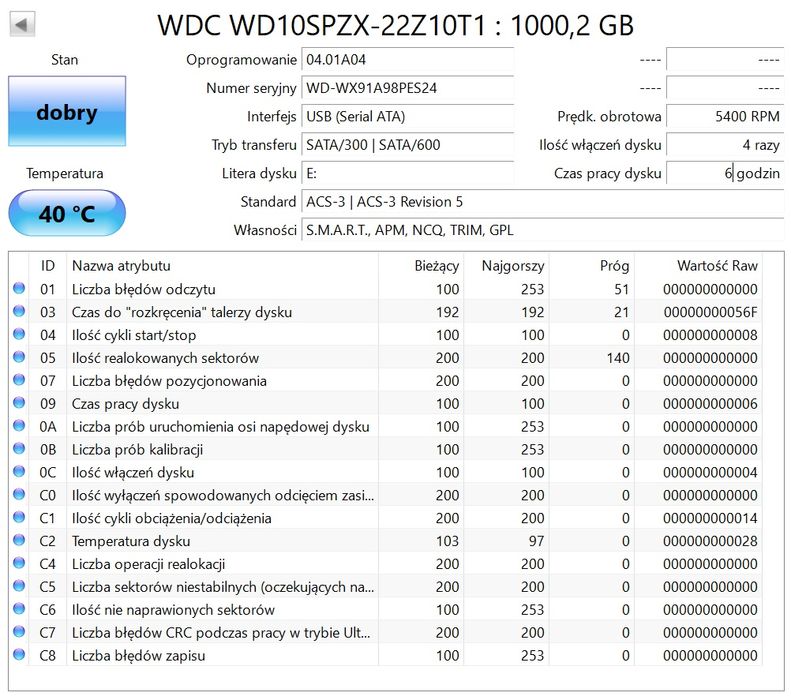Click the blue status icon for row C4
The image size is (791, 699).
pos(19,563)
